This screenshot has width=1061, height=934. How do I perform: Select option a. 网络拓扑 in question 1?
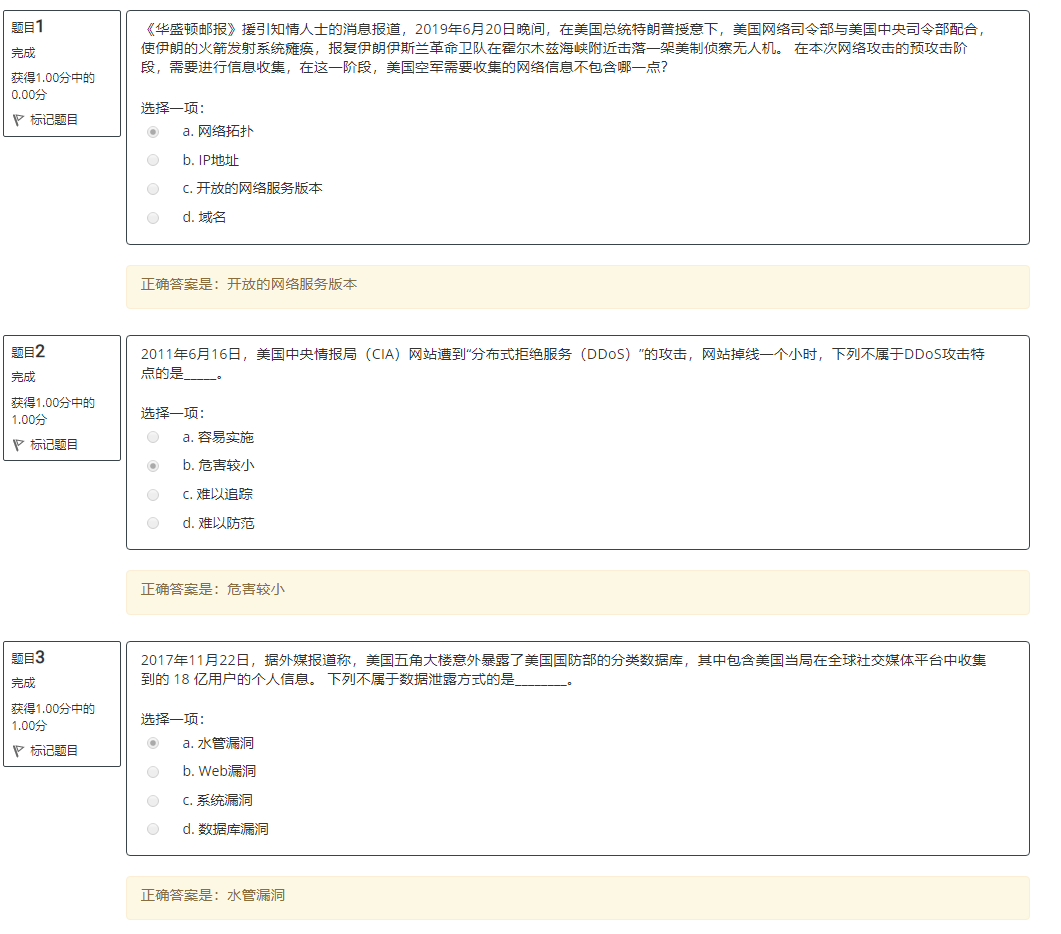[x=153, y=131]
